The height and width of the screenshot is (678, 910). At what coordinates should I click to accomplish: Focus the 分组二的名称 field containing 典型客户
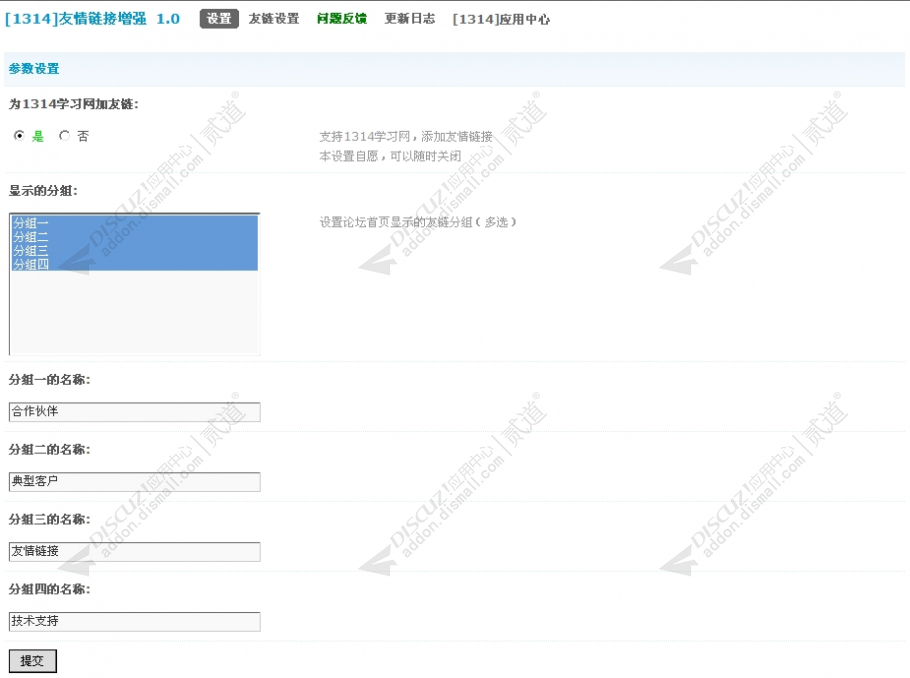tap(135, 481)
